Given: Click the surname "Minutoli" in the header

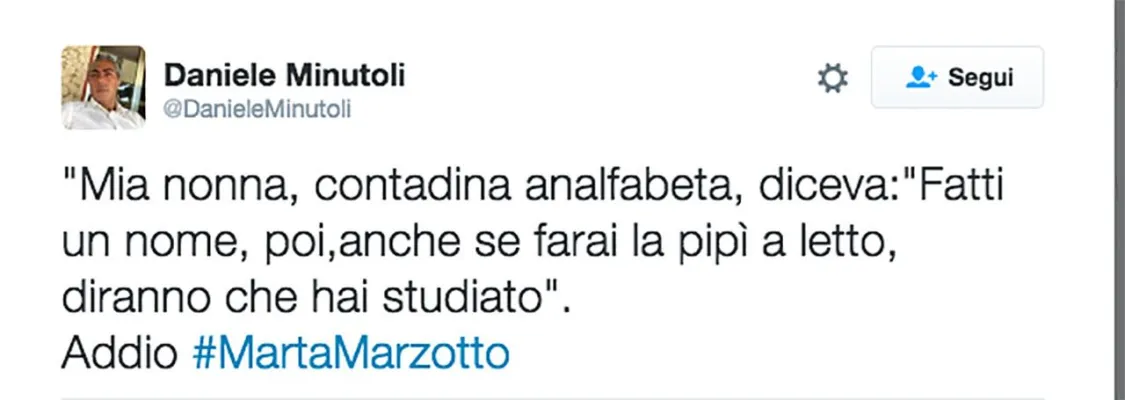Looking at the screenshot, I should coord(346,75).
